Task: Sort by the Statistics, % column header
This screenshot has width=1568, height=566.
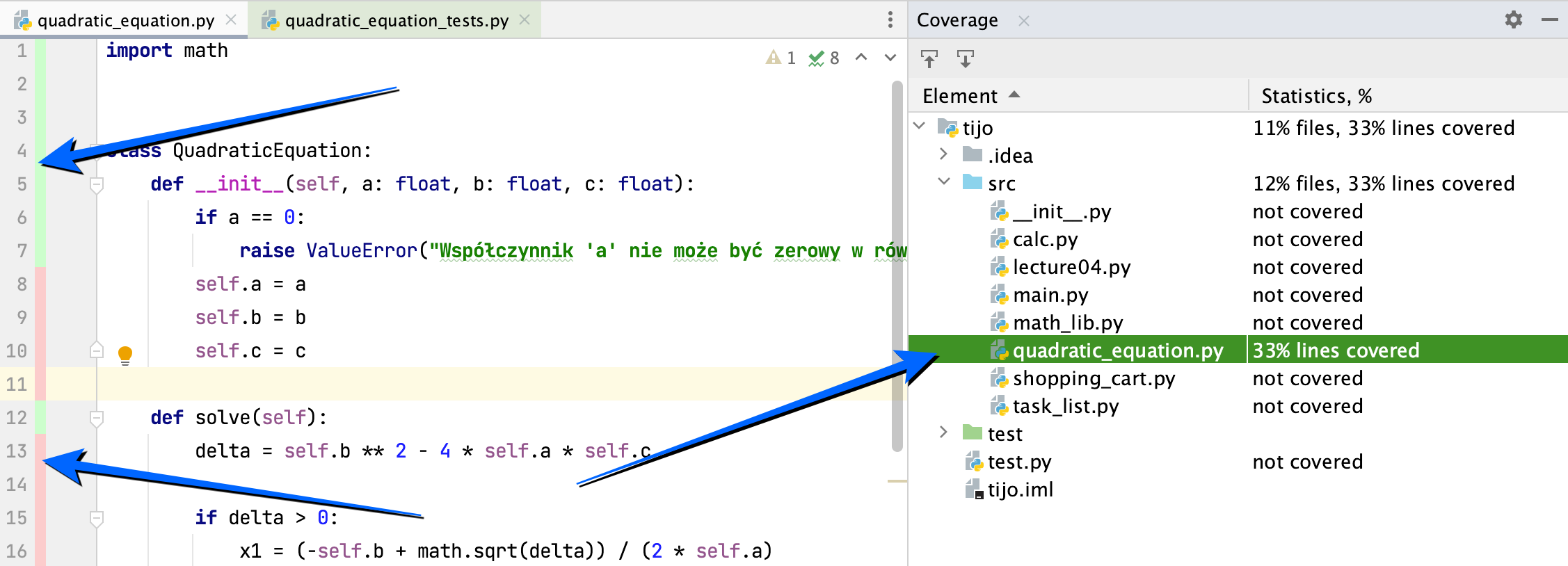Action: pyautogui.click(x=1316, y=96)
